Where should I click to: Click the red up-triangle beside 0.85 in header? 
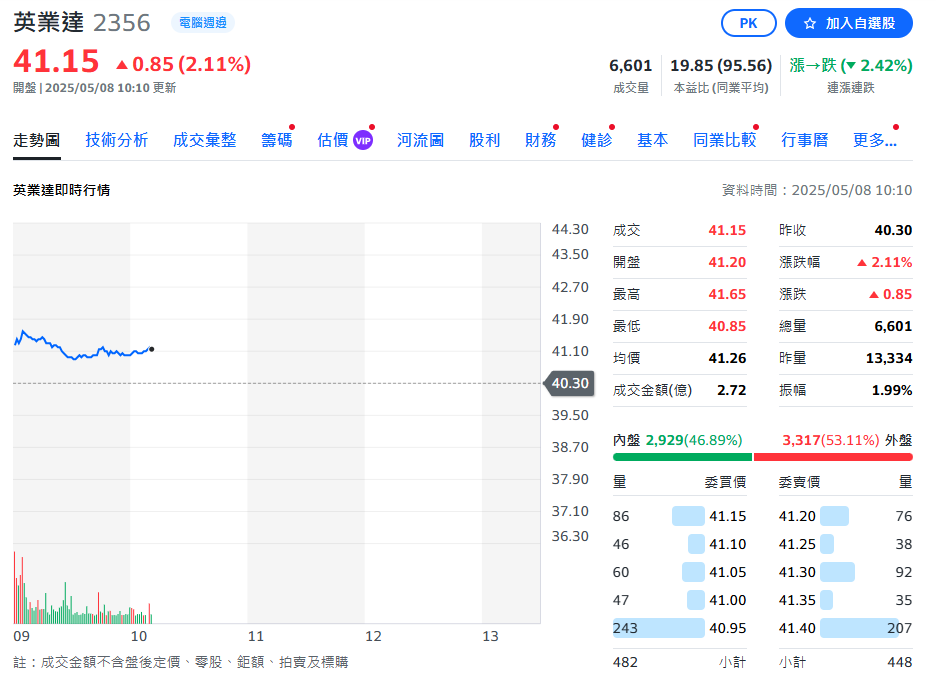122,64
